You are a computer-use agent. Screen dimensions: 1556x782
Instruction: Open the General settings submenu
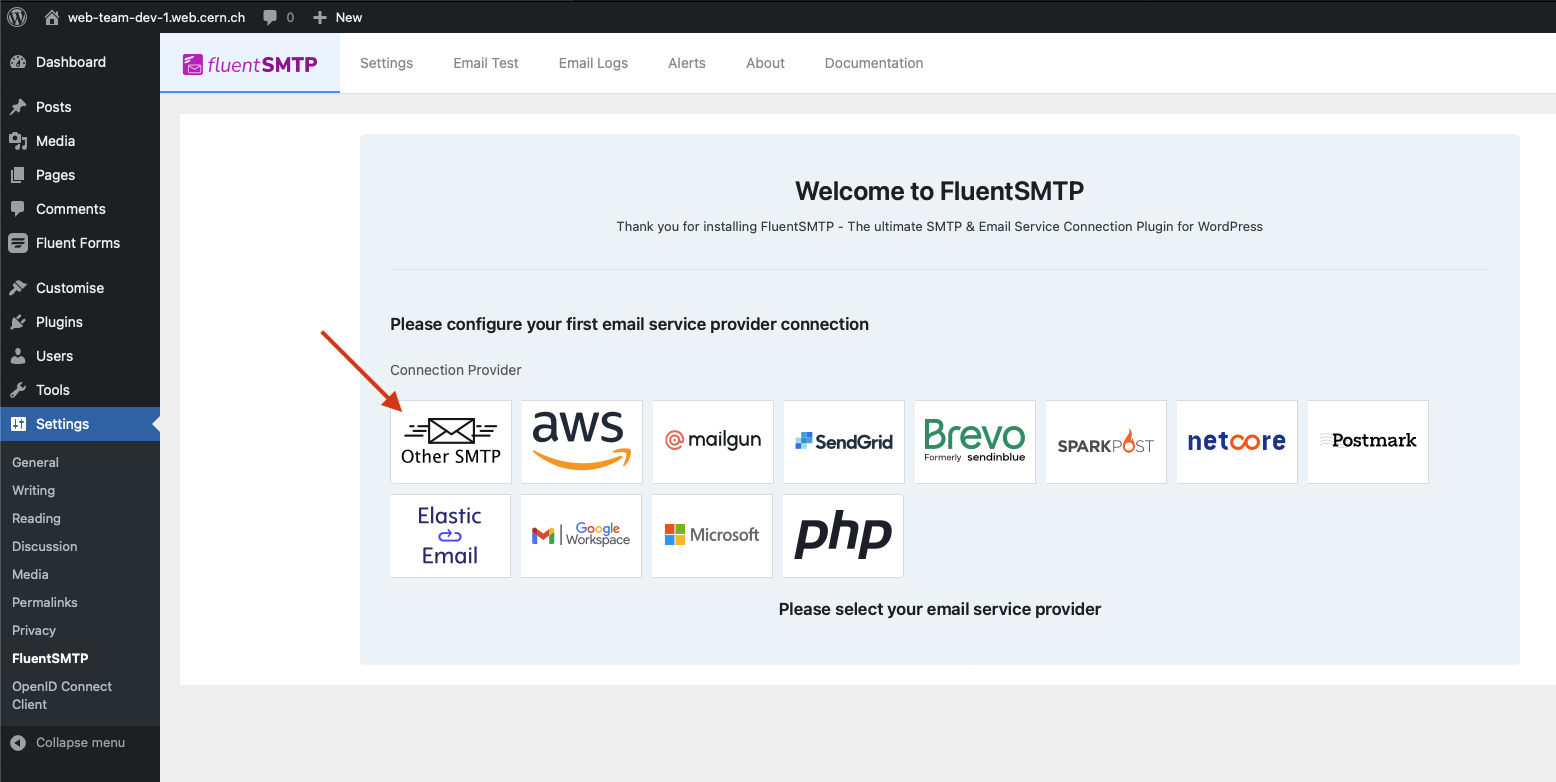pyautogui.click(x=36, y=462)
